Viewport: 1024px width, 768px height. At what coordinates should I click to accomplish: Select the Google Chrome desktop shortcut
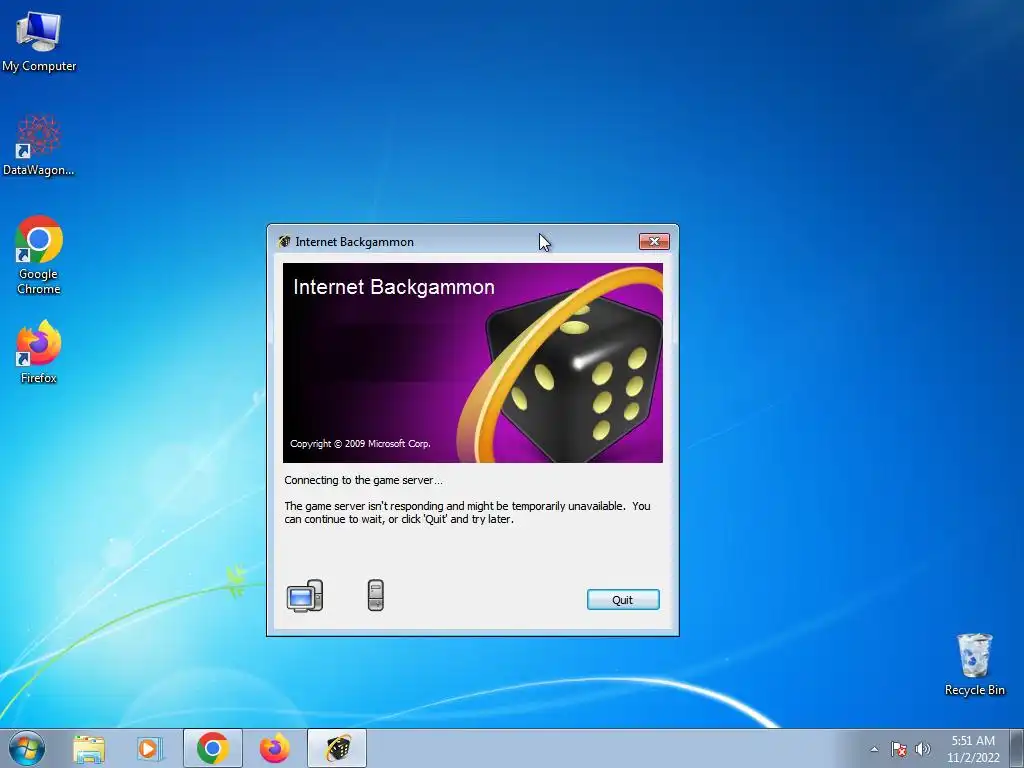point(39,255)
